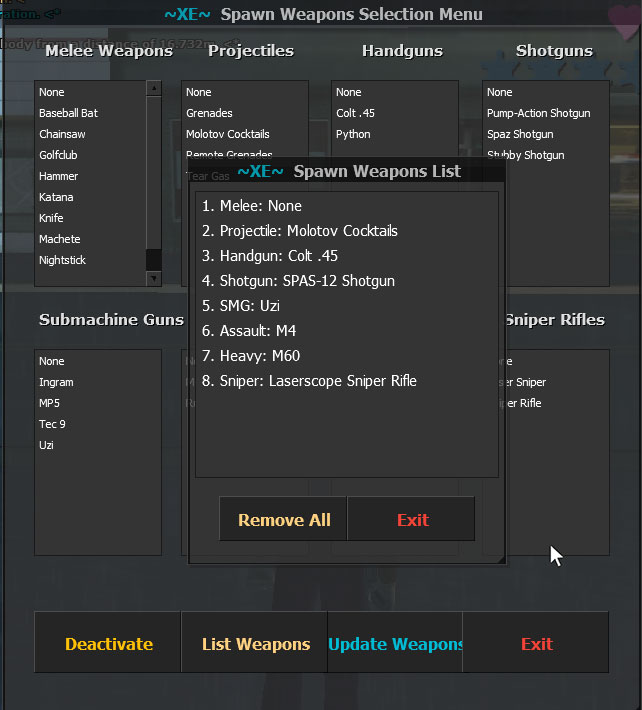Viewport: 642px width, 710px height.
Task: Click the Exit button in Spawn Weapons List
Action: point(411,519)
